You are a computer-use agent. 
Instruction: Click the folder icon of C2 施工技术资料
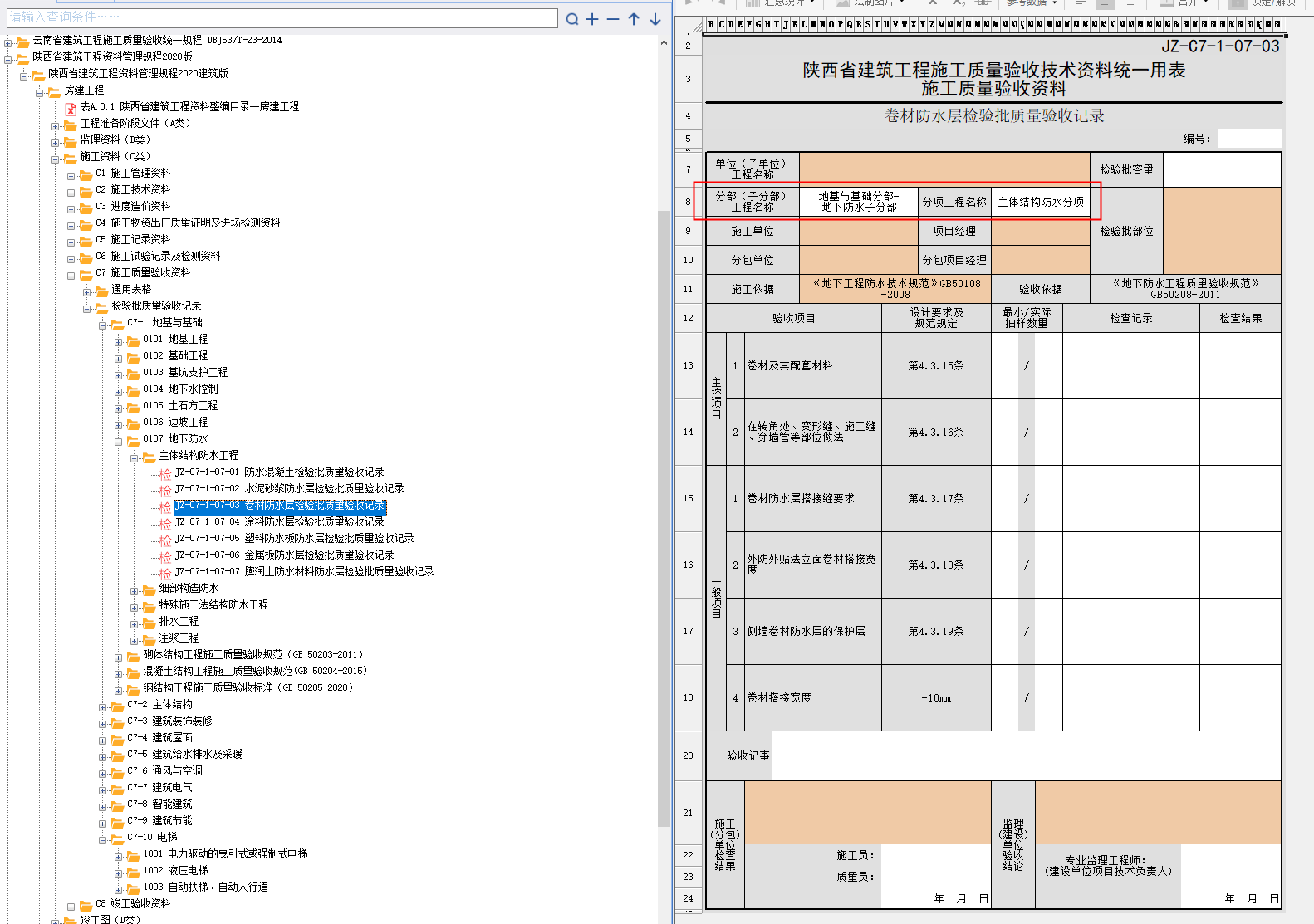click(x=86, y=191)
